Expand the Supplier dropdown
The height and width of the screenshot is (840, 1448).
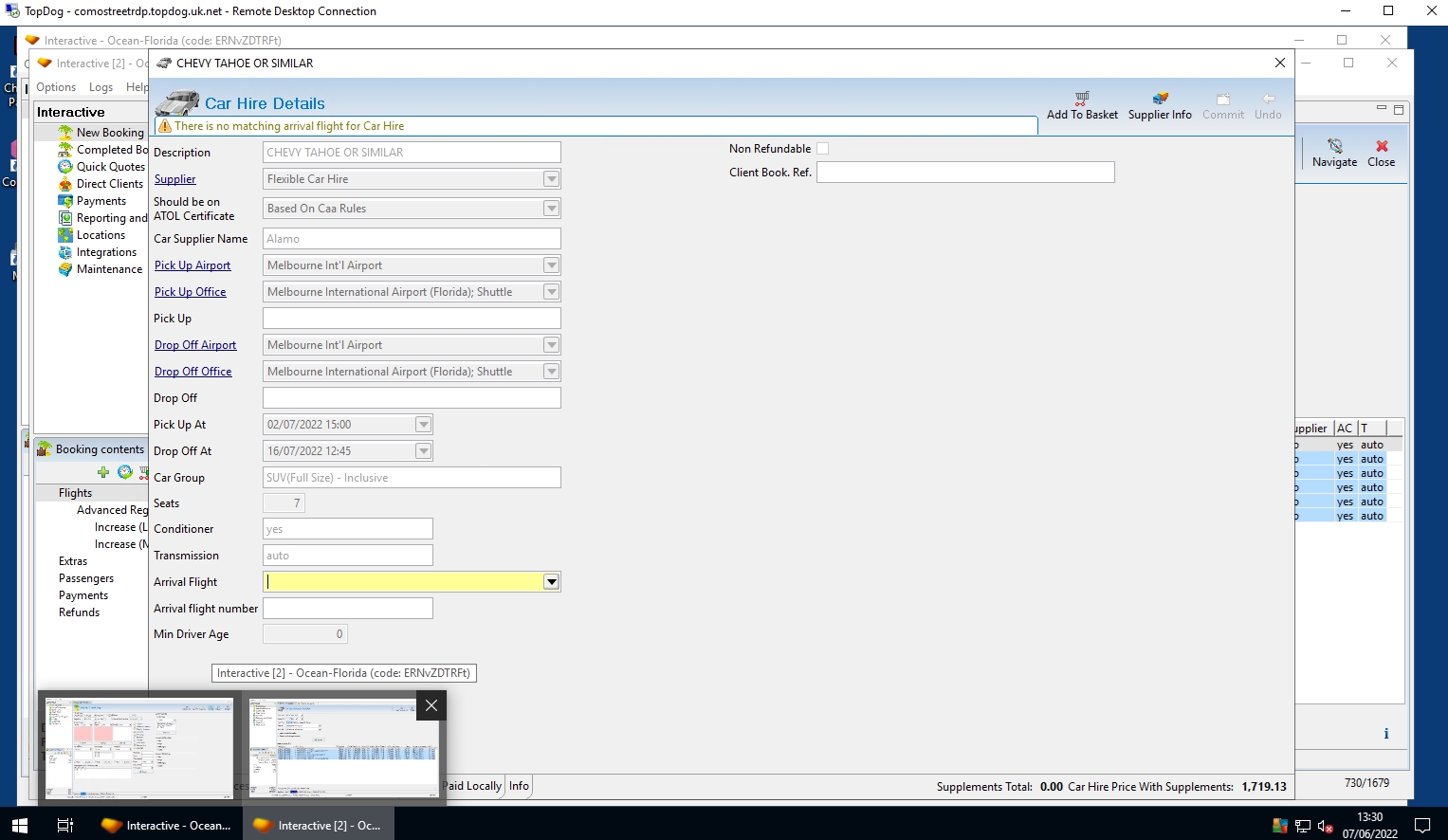pyautogui.click(x=551, y=179)
